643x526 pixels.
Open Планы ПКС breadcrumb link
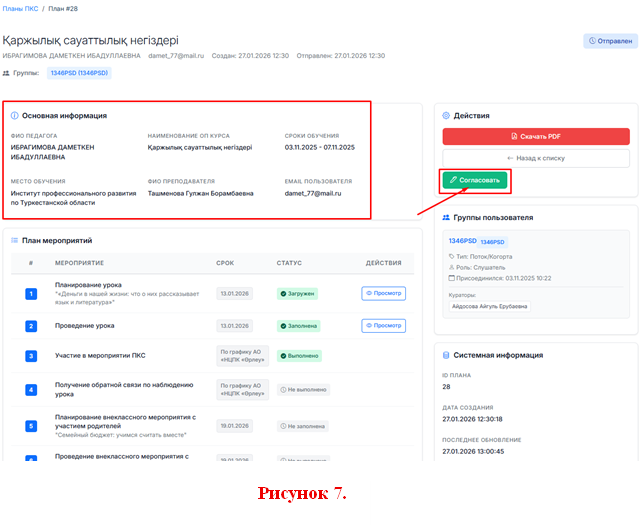pyautogui.click(x=18, y=8)
